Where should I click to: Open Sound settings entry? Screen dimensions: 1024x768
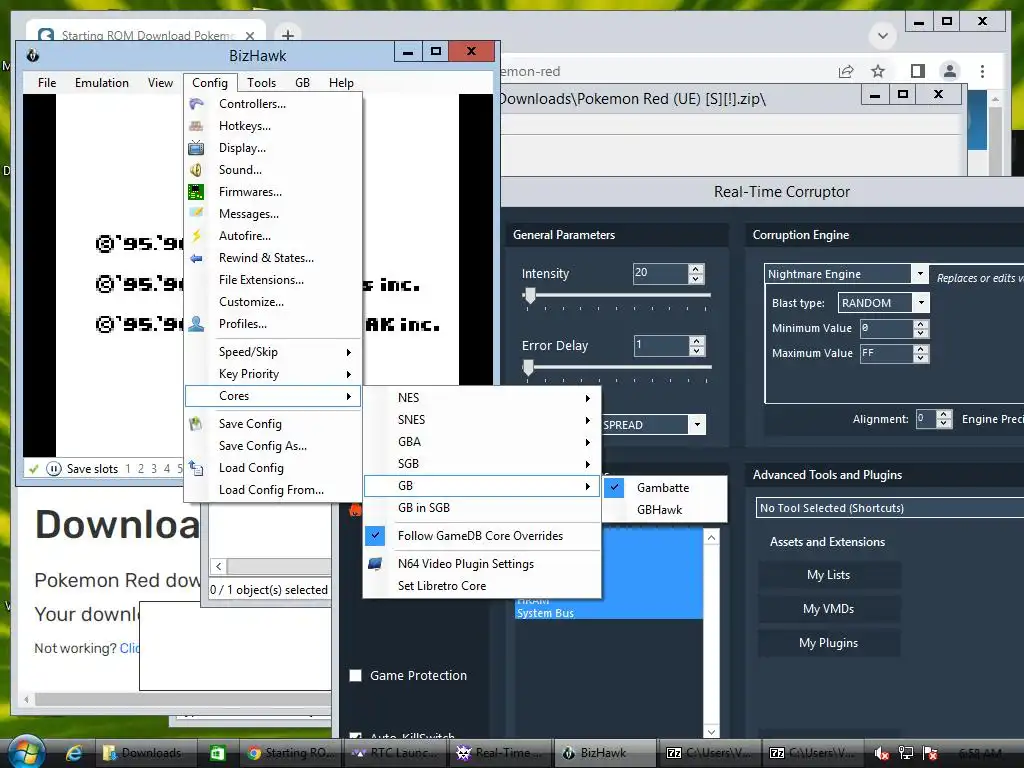point(273,170)
